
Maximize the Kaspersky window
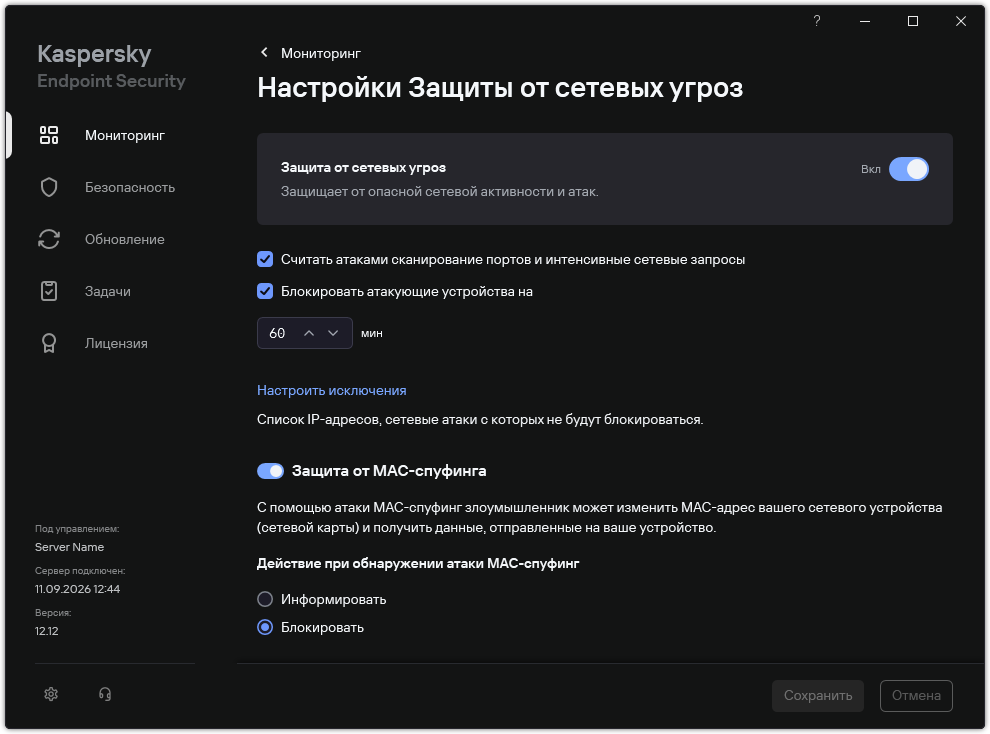[913, 21]
